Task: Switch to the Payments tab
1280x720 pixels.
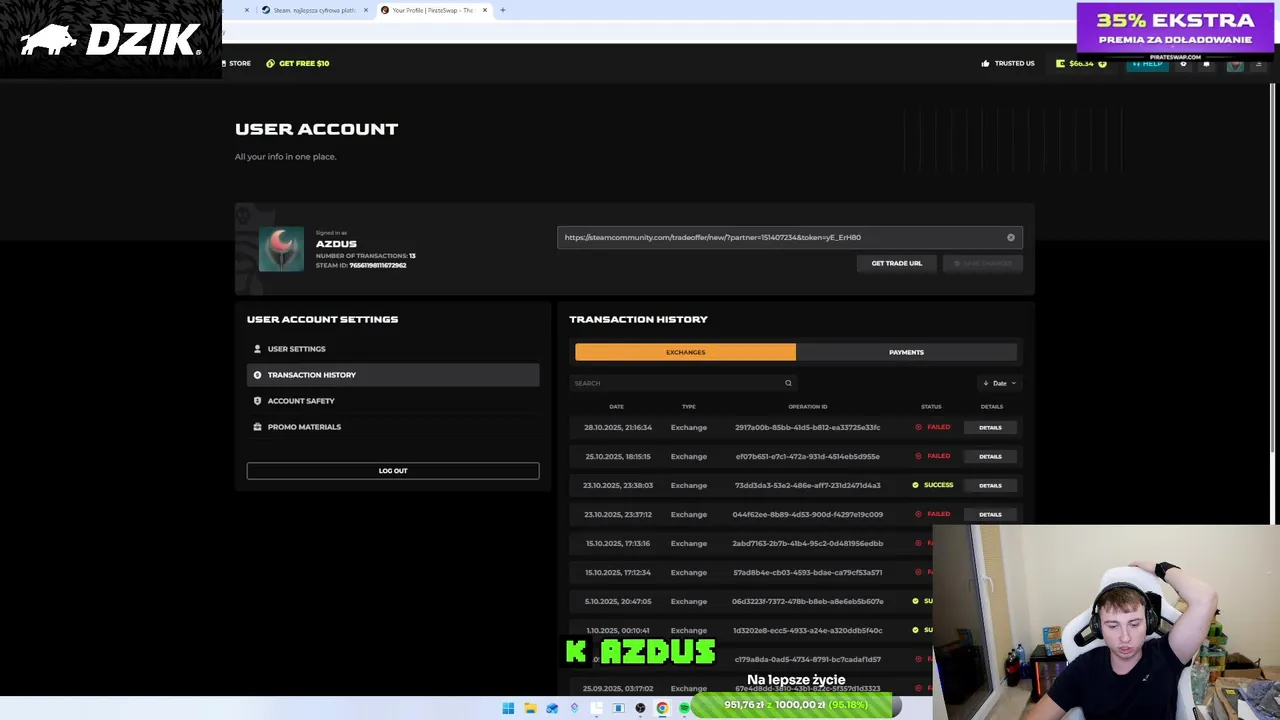Action: click(906, 352)
